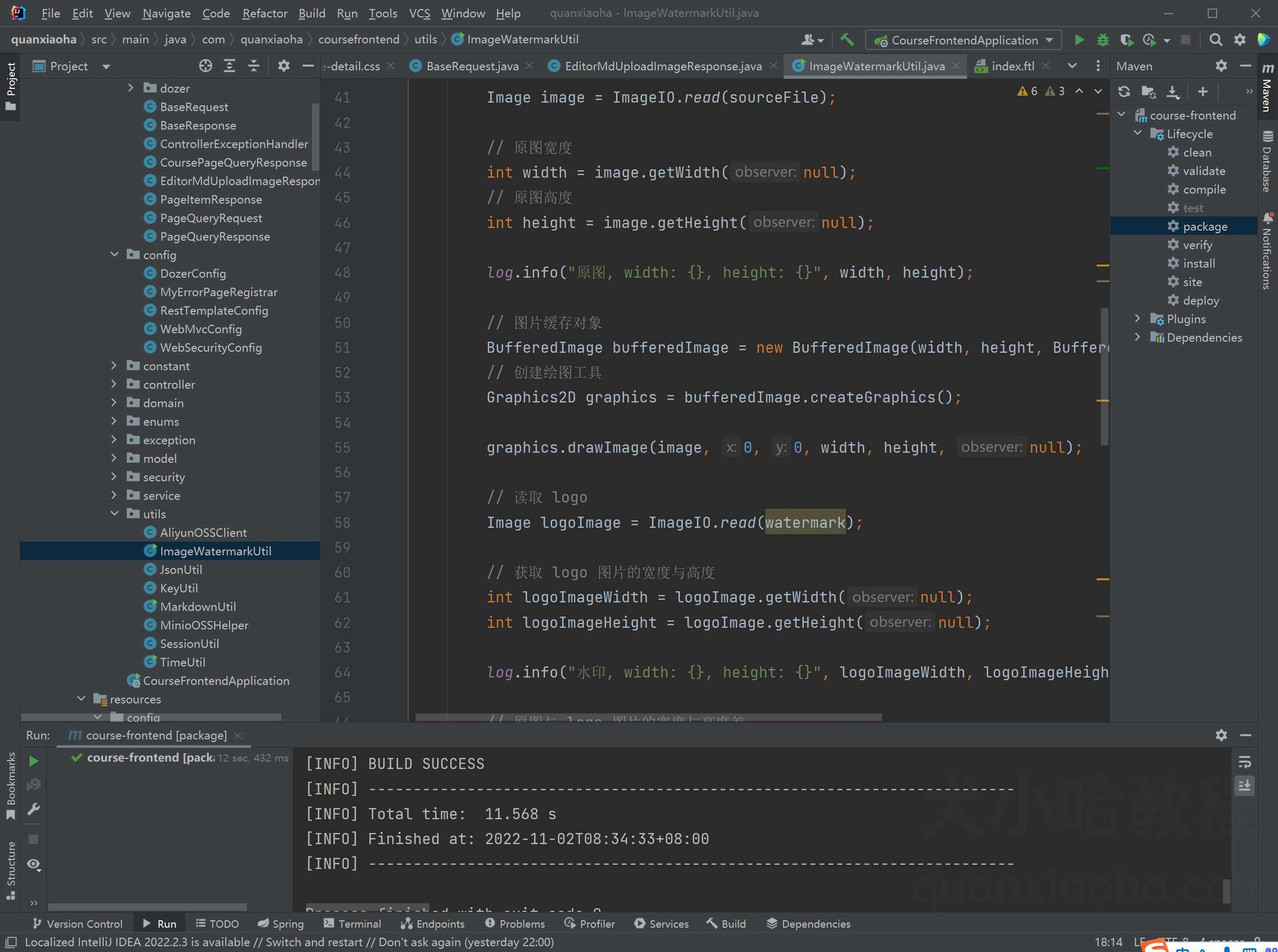Switch to BaseRequest.java tab

472,66
